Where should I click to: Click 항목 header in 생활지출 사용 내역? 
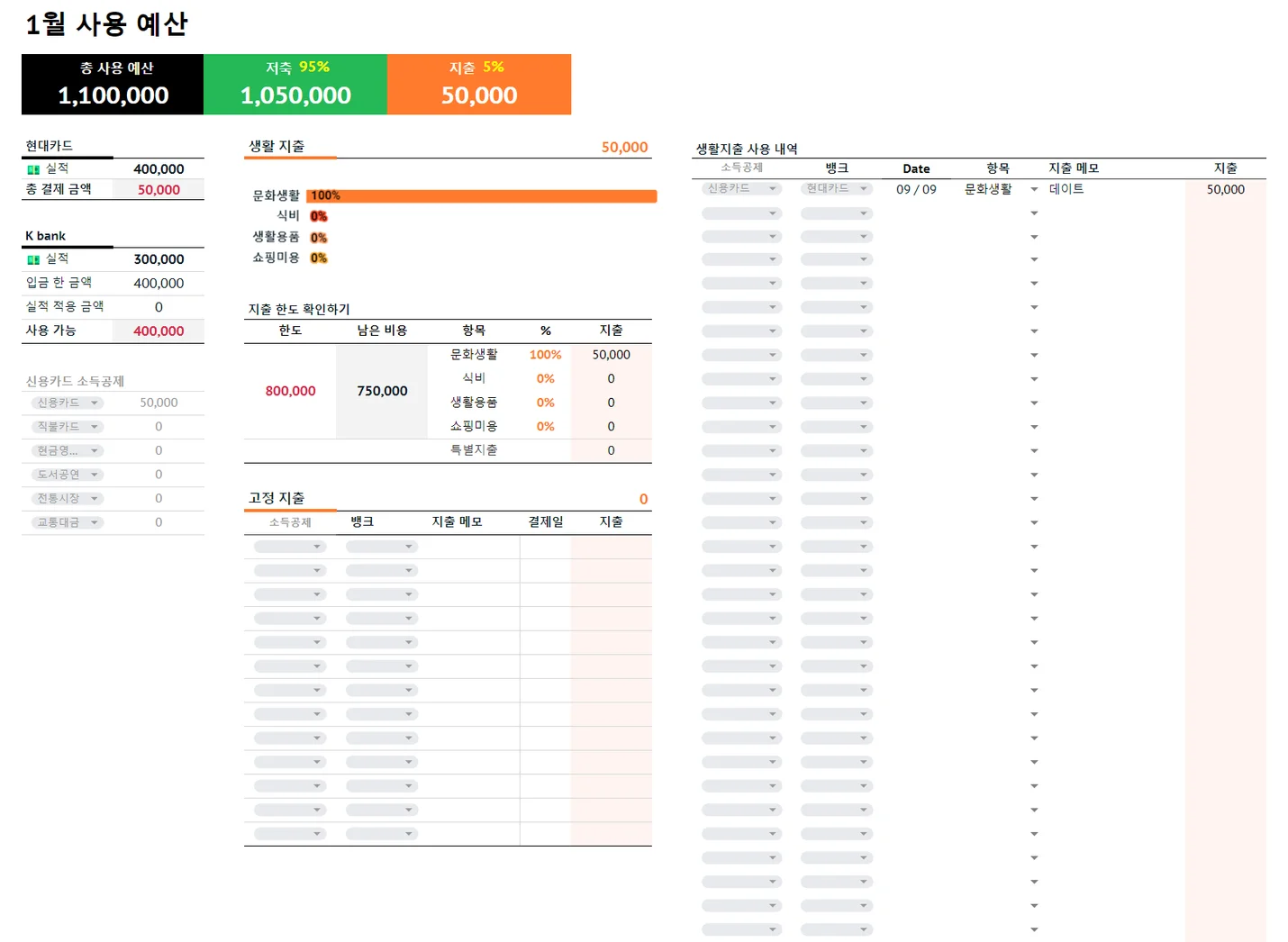pyautogui.click(x=998, y=168)
